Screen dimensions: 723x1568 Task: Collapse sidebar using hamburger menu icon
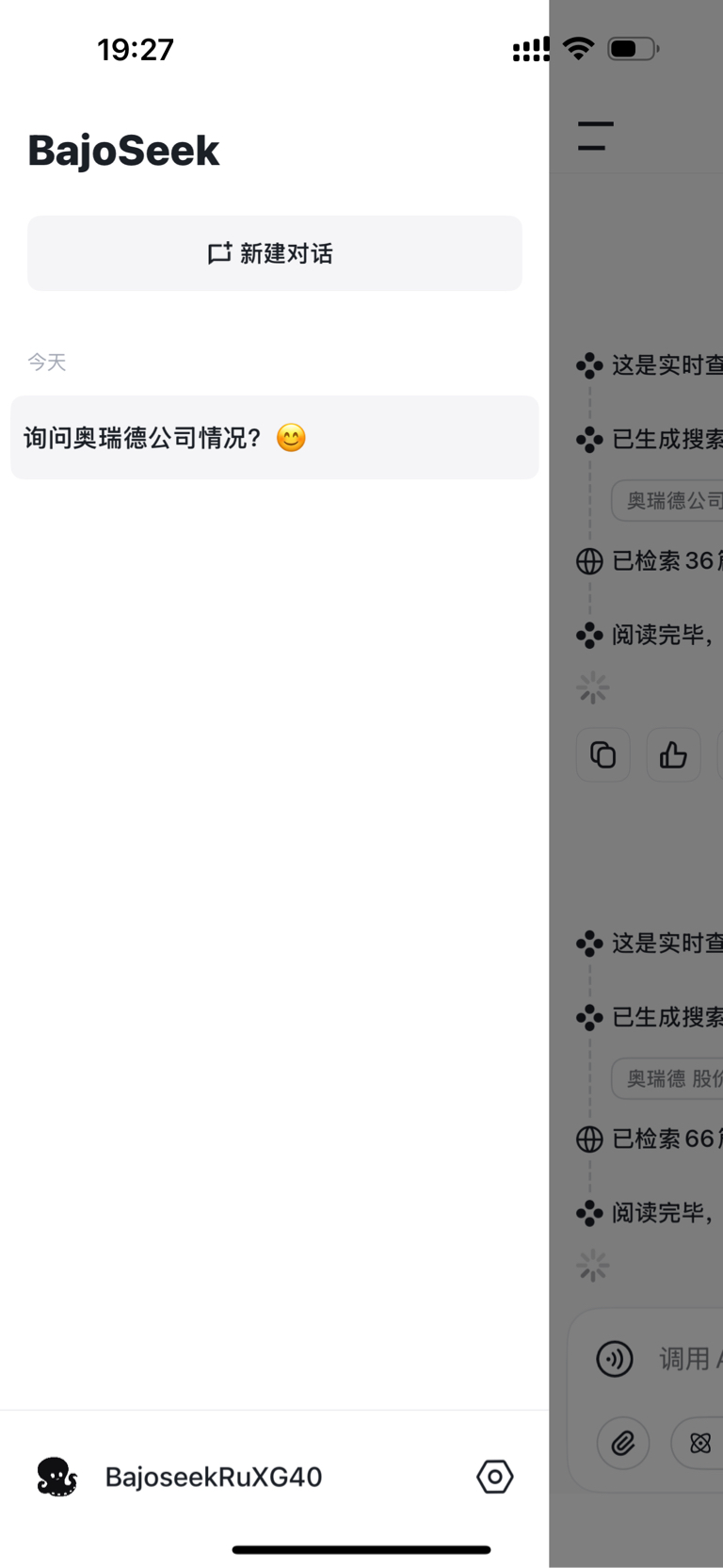[x=595, y=136]
